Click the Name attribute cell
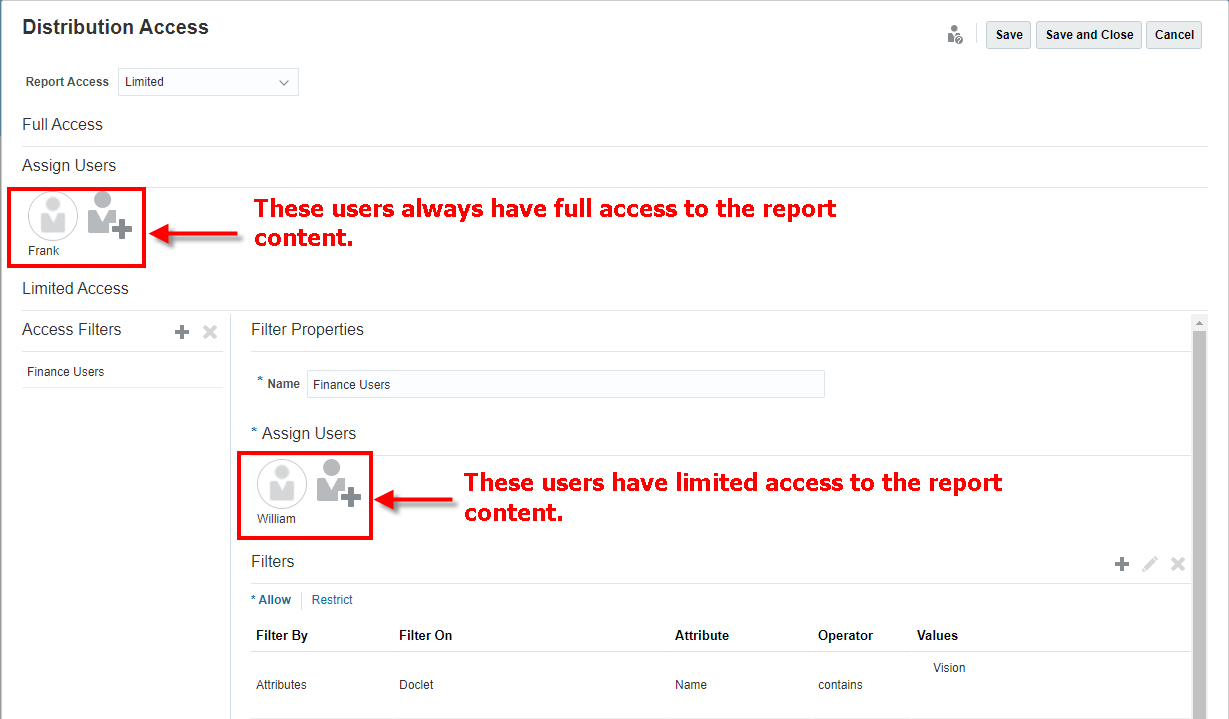The image size is (1229, 719). [x=691, y=685]
